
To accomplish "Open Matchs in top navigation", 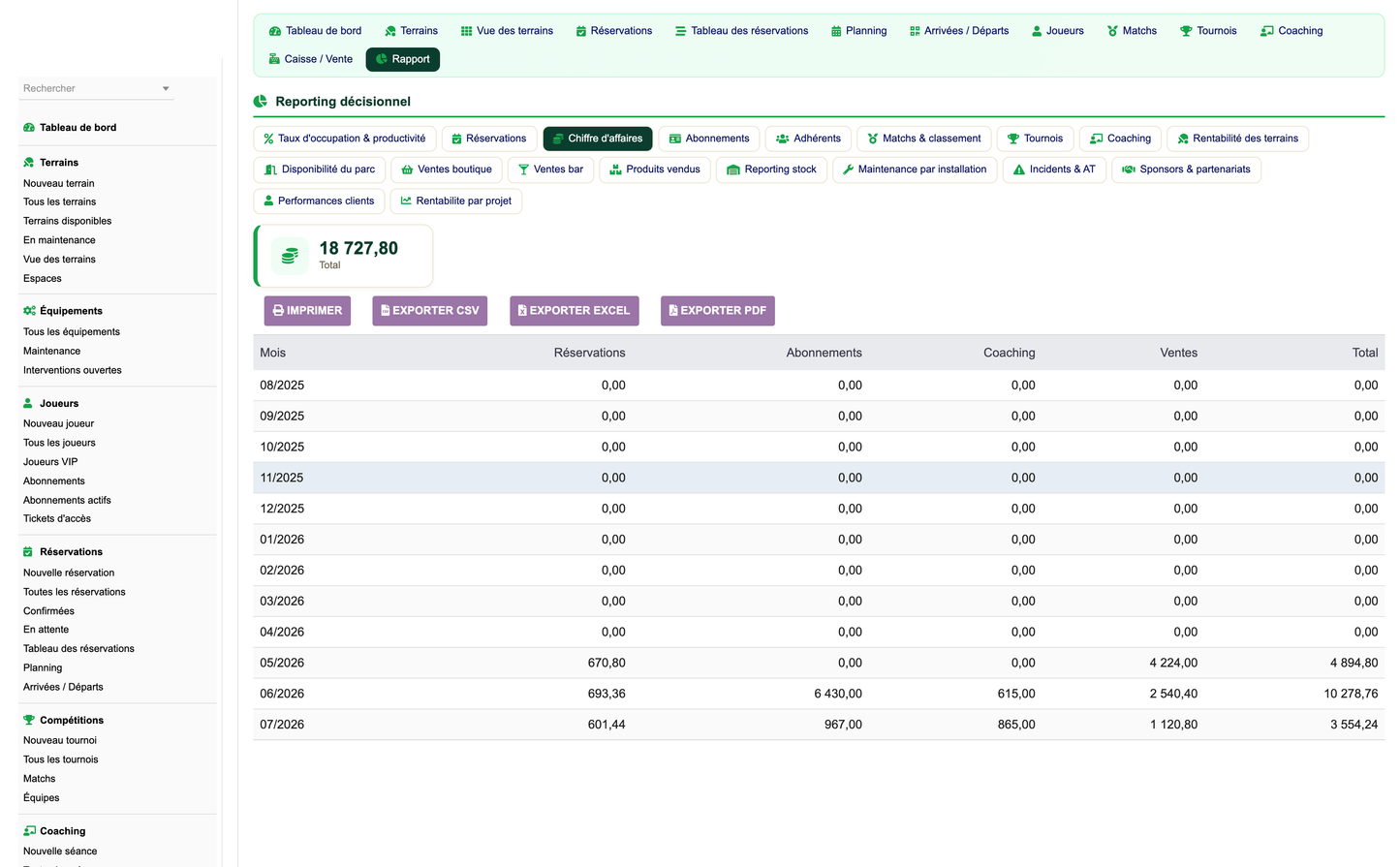I will (1132, 31).
